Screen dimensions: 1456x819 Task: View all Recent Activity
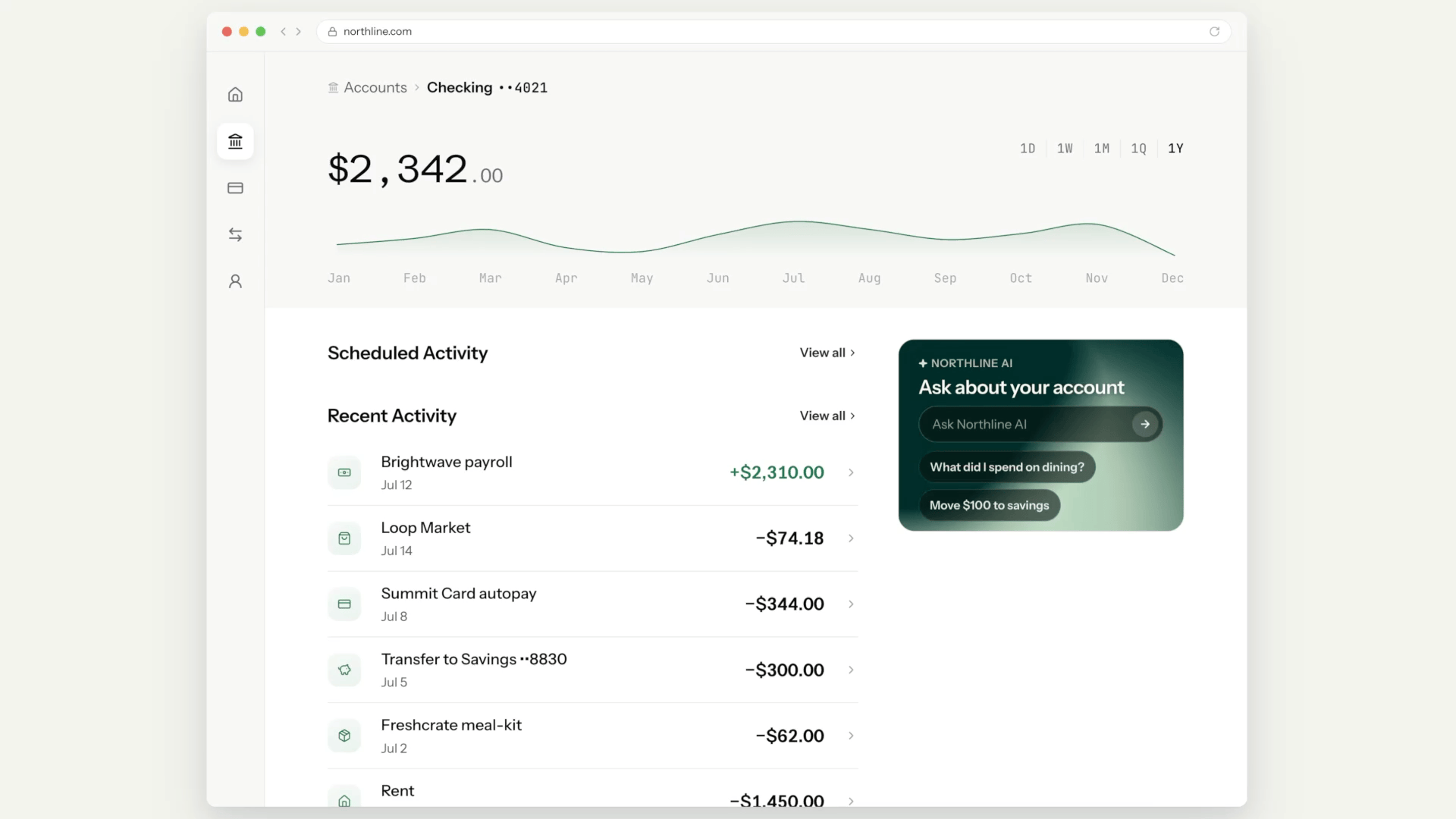click(827, 416)
